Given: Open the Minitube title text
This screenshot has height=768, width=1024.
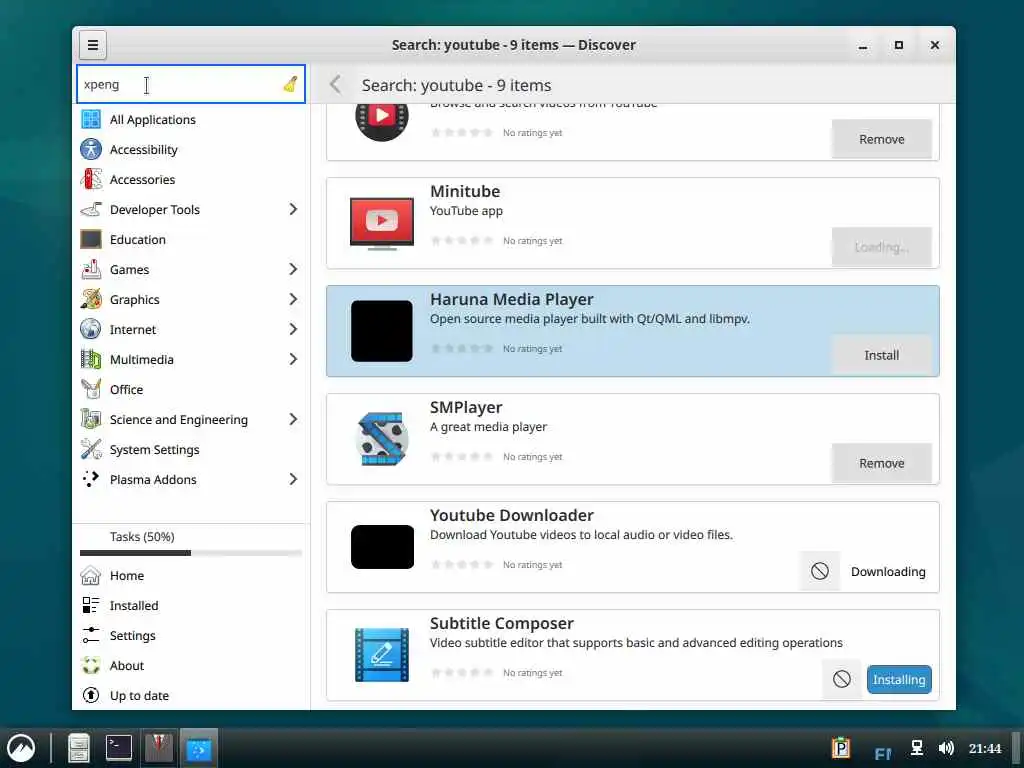Looking at the screenshot, I should coord(465,191).
